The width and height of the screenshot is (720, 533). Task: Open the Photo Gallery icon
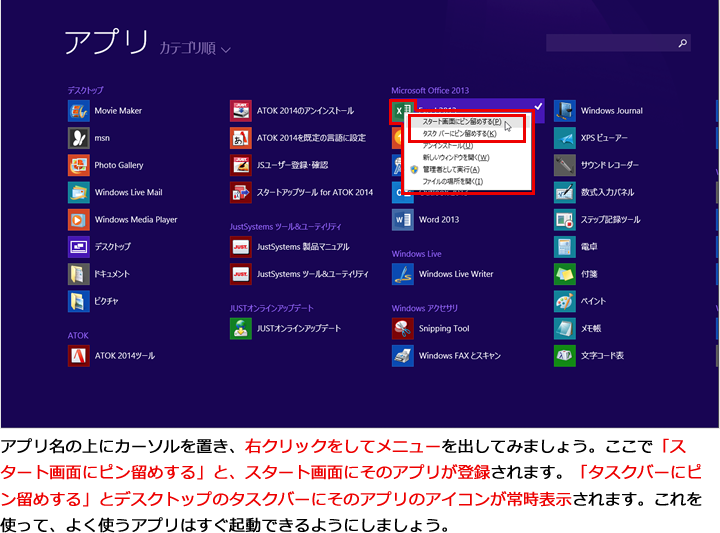(x=79, y=165)
